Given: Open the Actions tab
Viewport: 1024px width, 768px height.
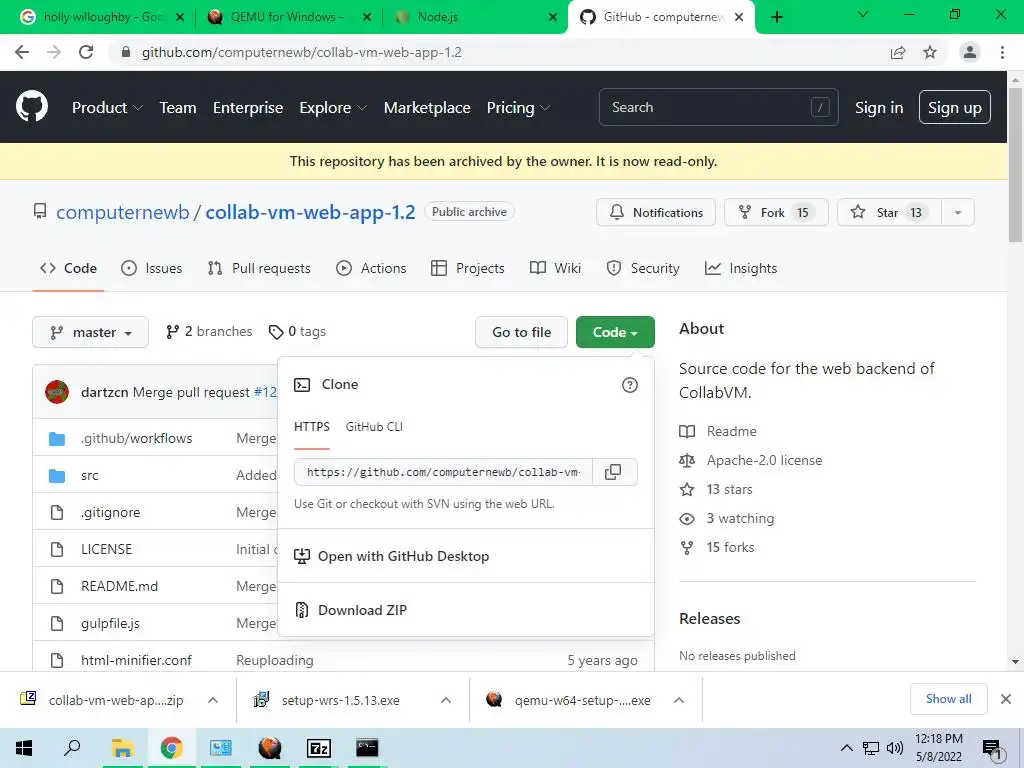Looking at the screenshot, I should coord(371,268).
